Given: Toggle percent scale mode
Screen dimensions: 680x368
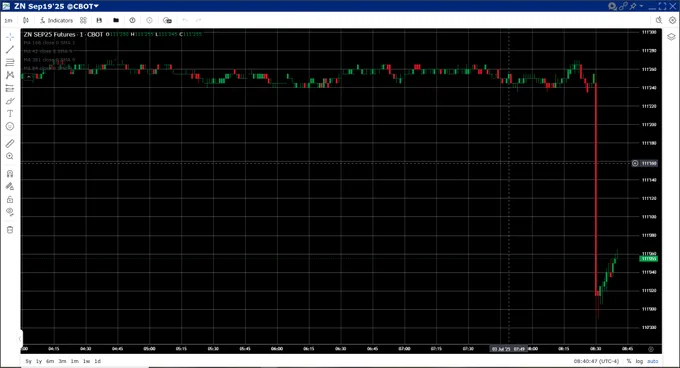Looking at the screenshot, I should tap(629, 361).
